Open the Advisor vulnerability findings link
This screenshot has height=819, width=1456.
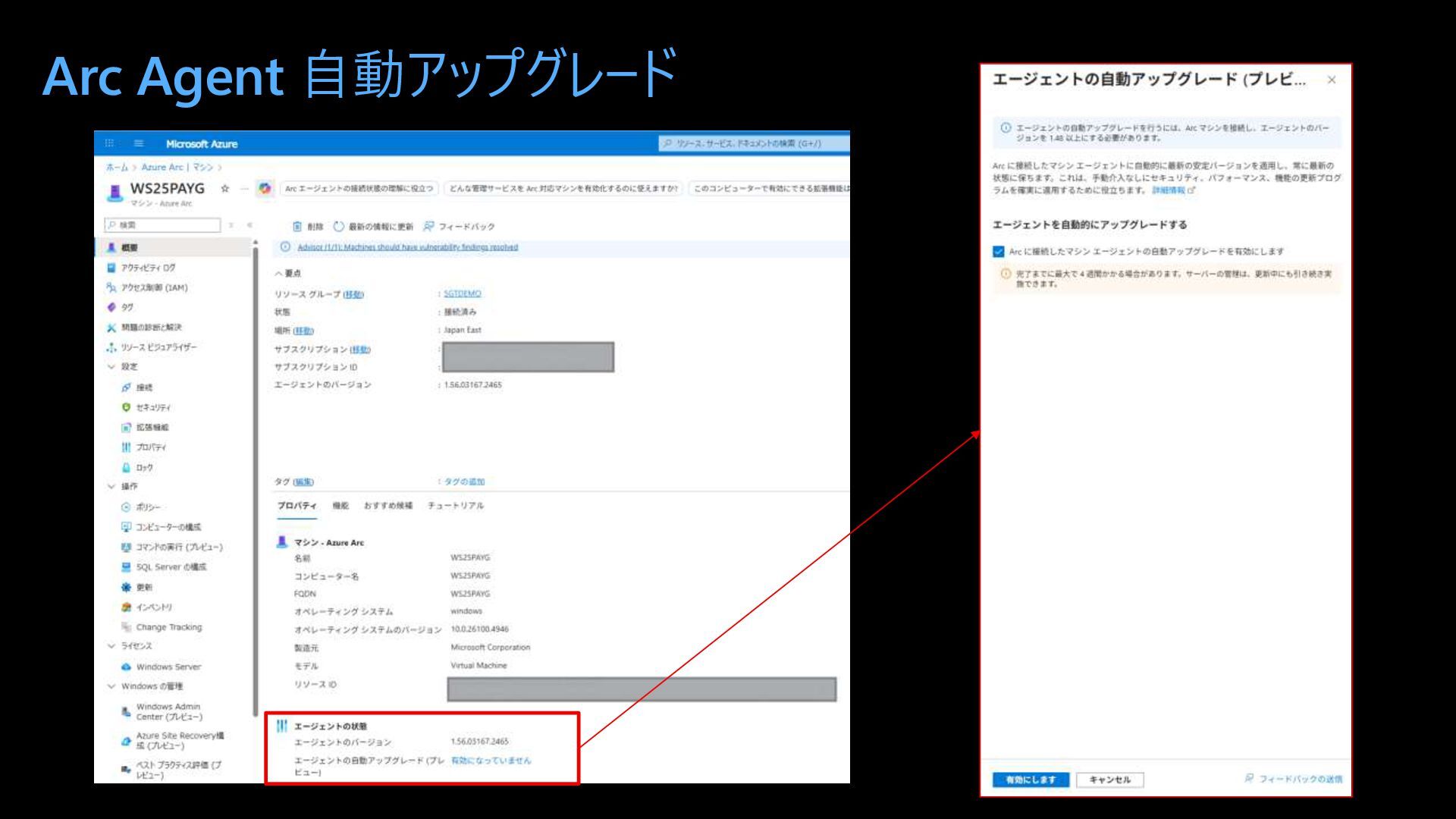tap(407, 247)
